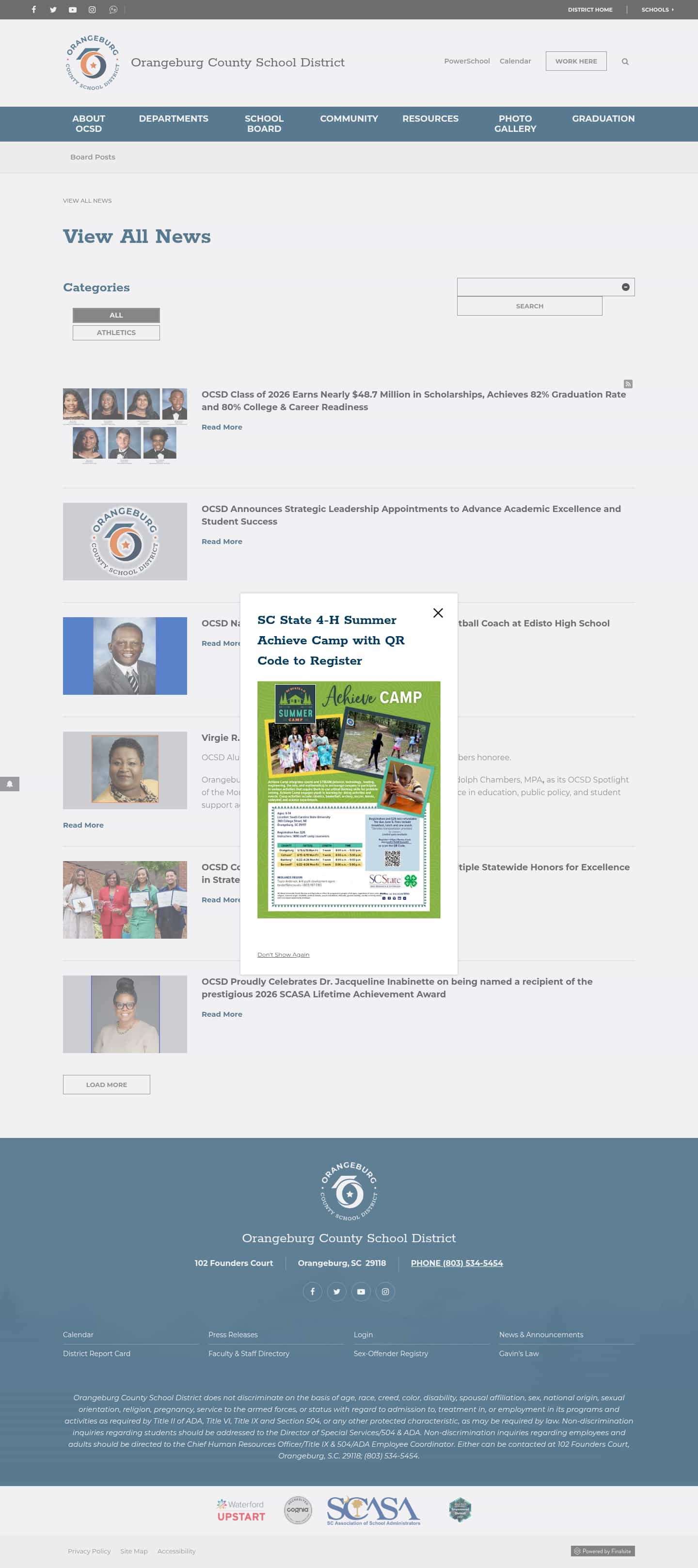Open the Site Map link

tap(134, 1552)
